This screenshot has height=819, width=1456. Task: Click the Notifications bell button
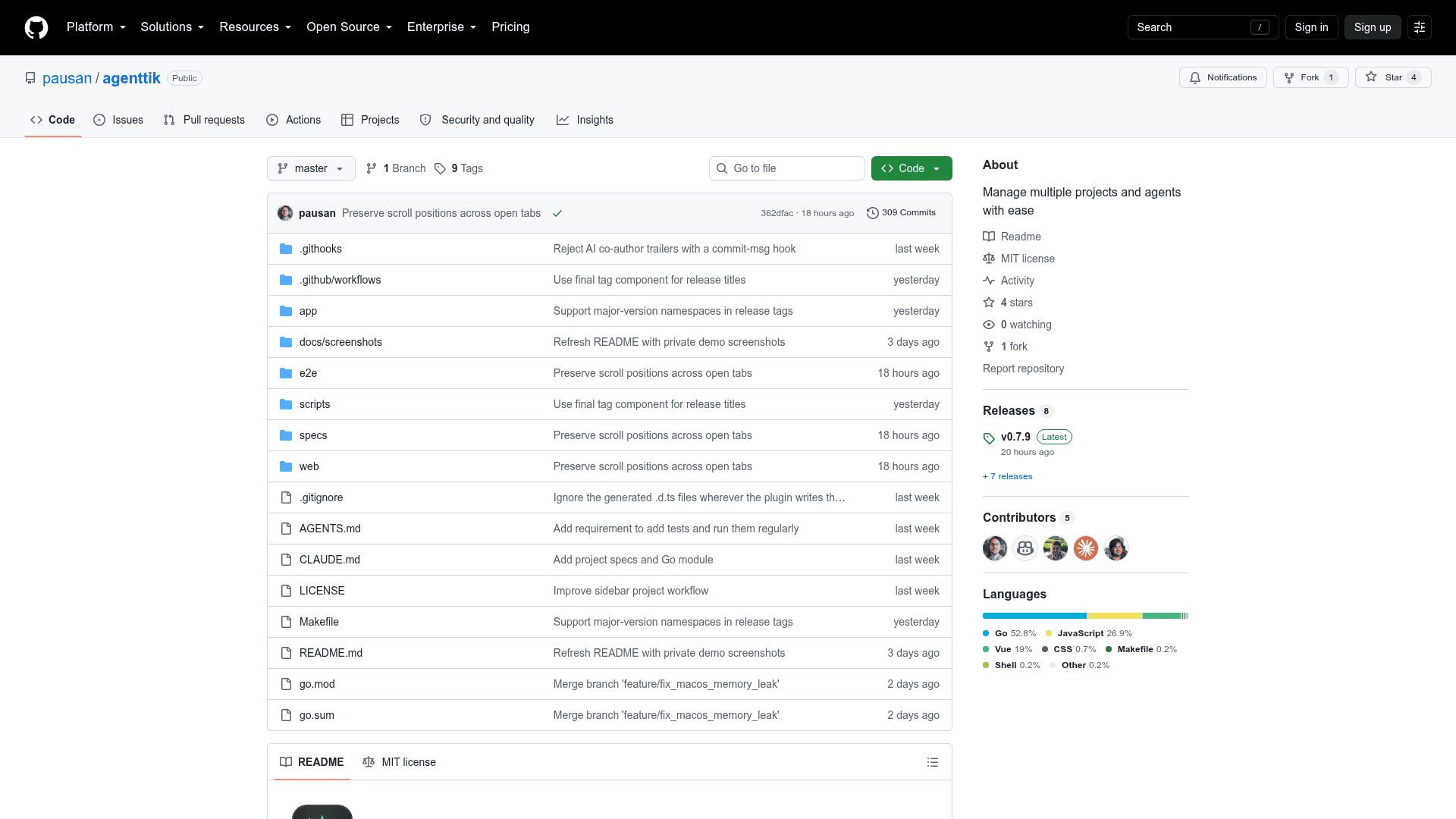click(1222, 77)
